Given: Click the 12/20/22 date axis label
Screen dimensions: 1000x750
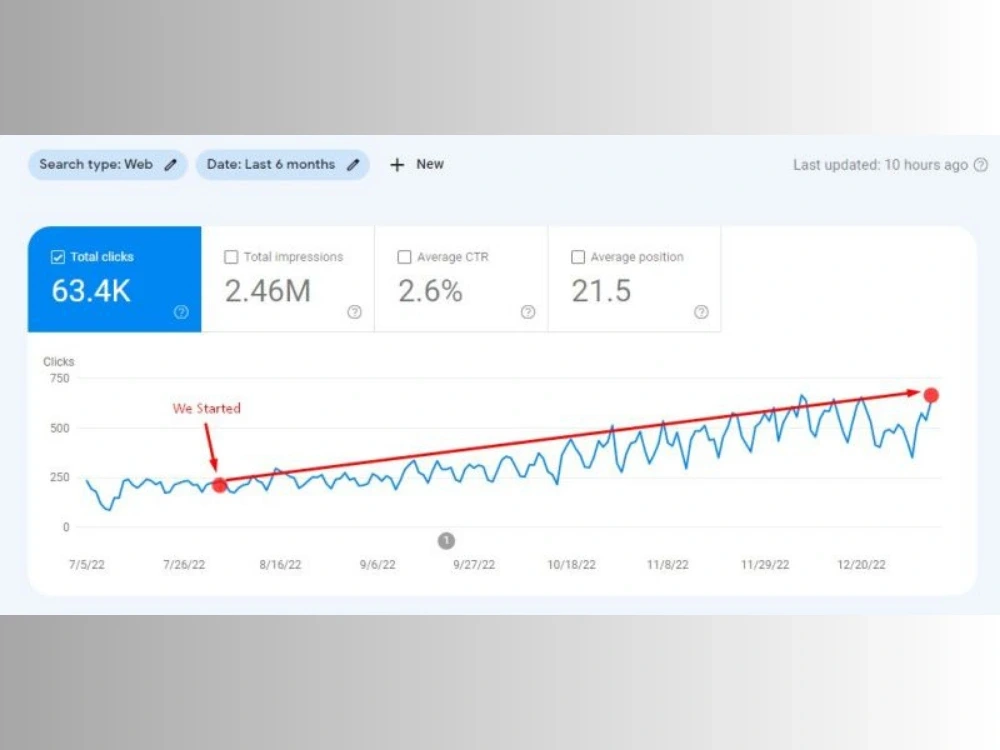Looking at the screenshot, I should (x=862, y=564).
